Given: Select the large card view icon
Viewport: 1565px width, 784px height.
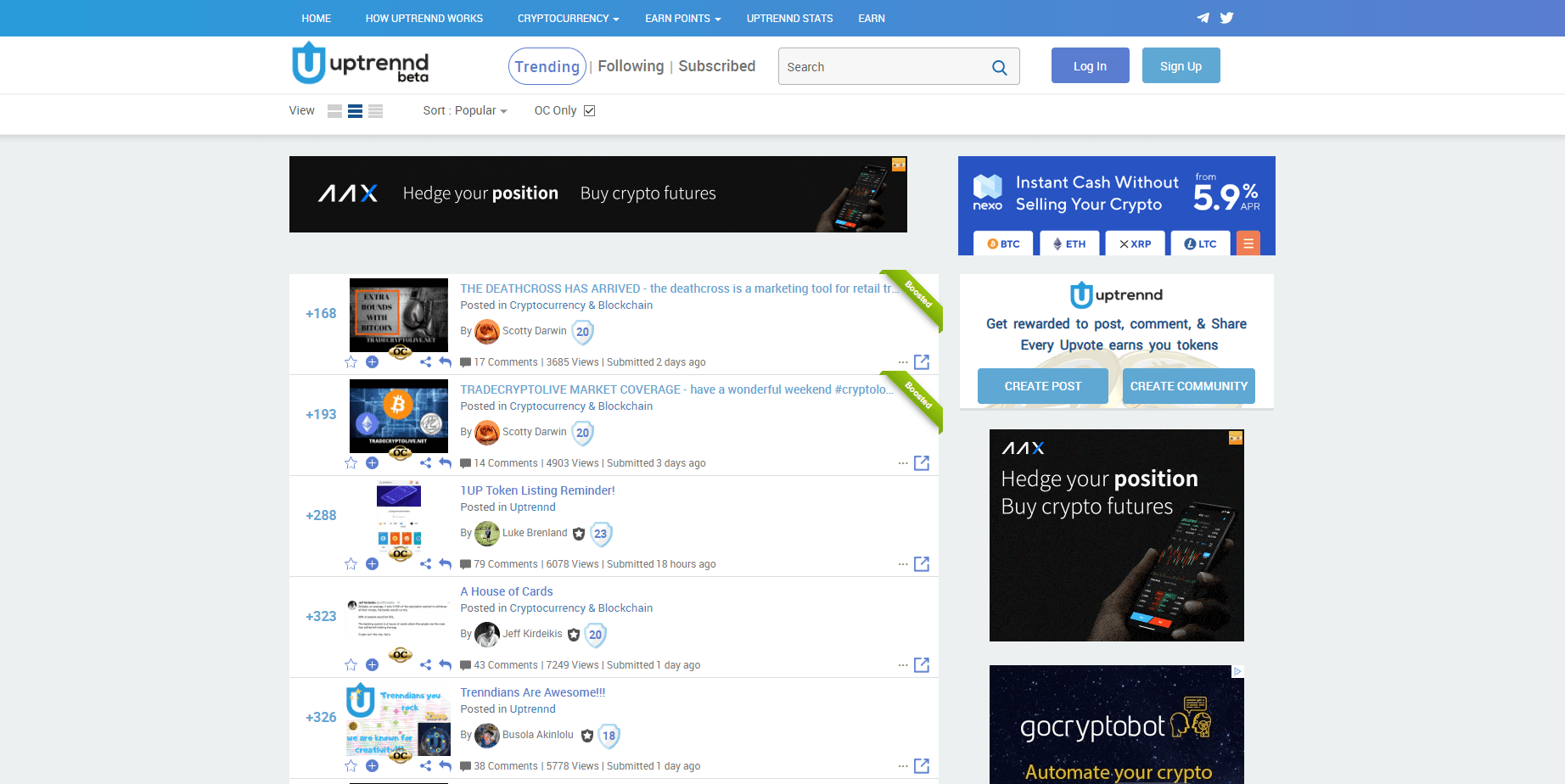Looking at the screenshot, I should [334, 111].
